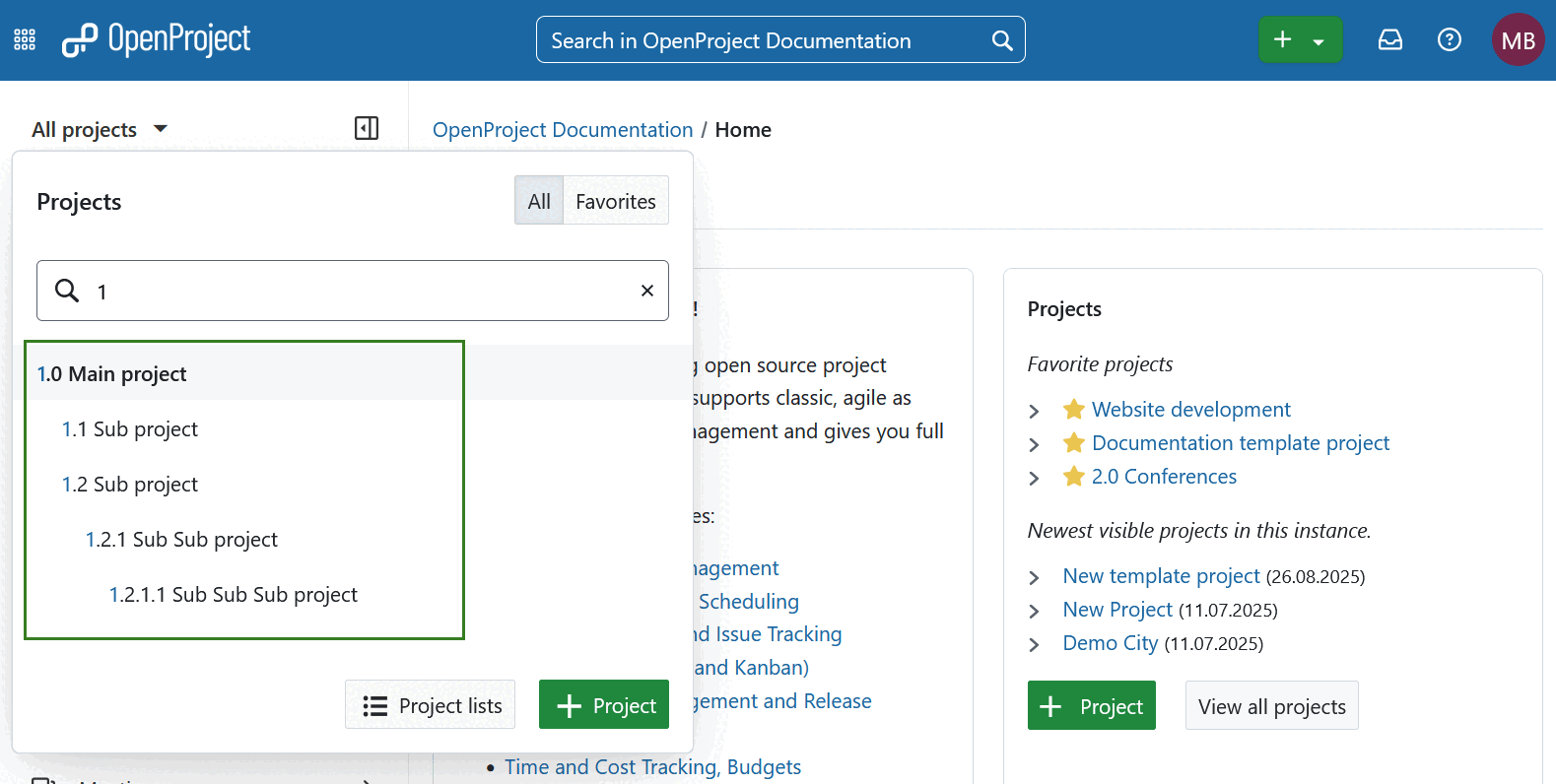Open the MB user avatar menu

pyautogui.click(x=1518, y=40)
